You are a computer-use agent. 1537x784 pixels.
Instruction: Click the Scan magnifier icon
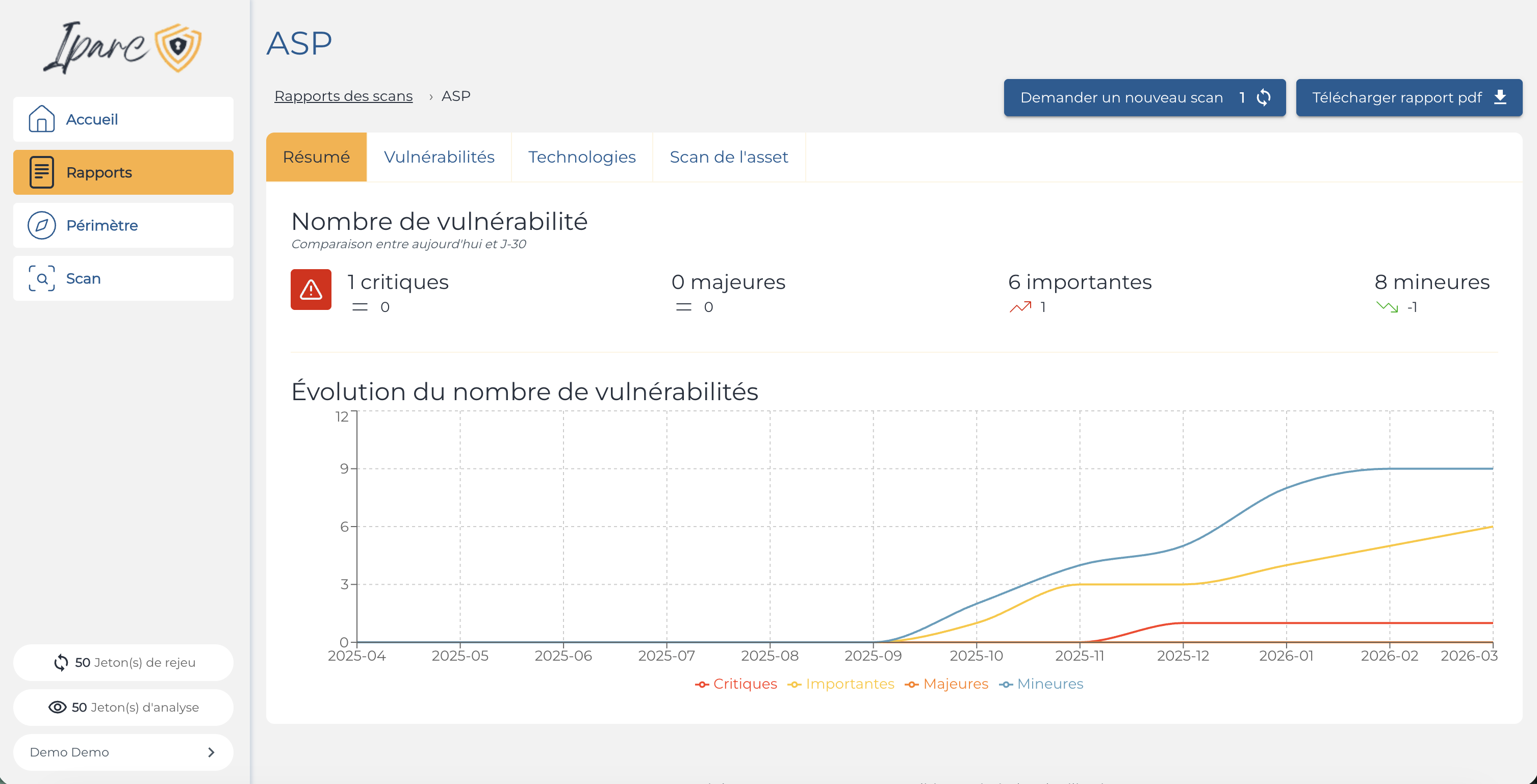click(x=41, y=278)
